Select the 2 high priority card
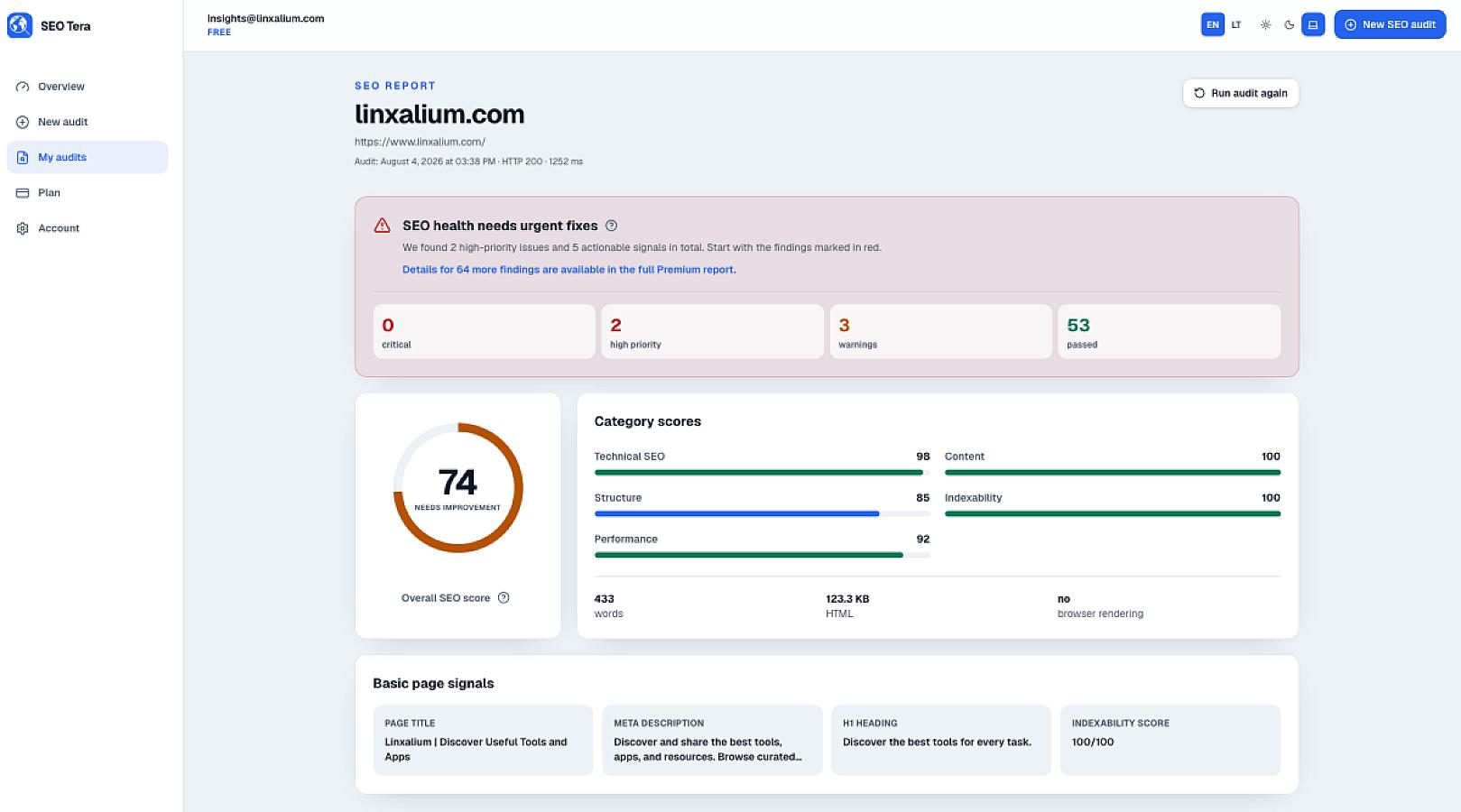 pos(713,331)
